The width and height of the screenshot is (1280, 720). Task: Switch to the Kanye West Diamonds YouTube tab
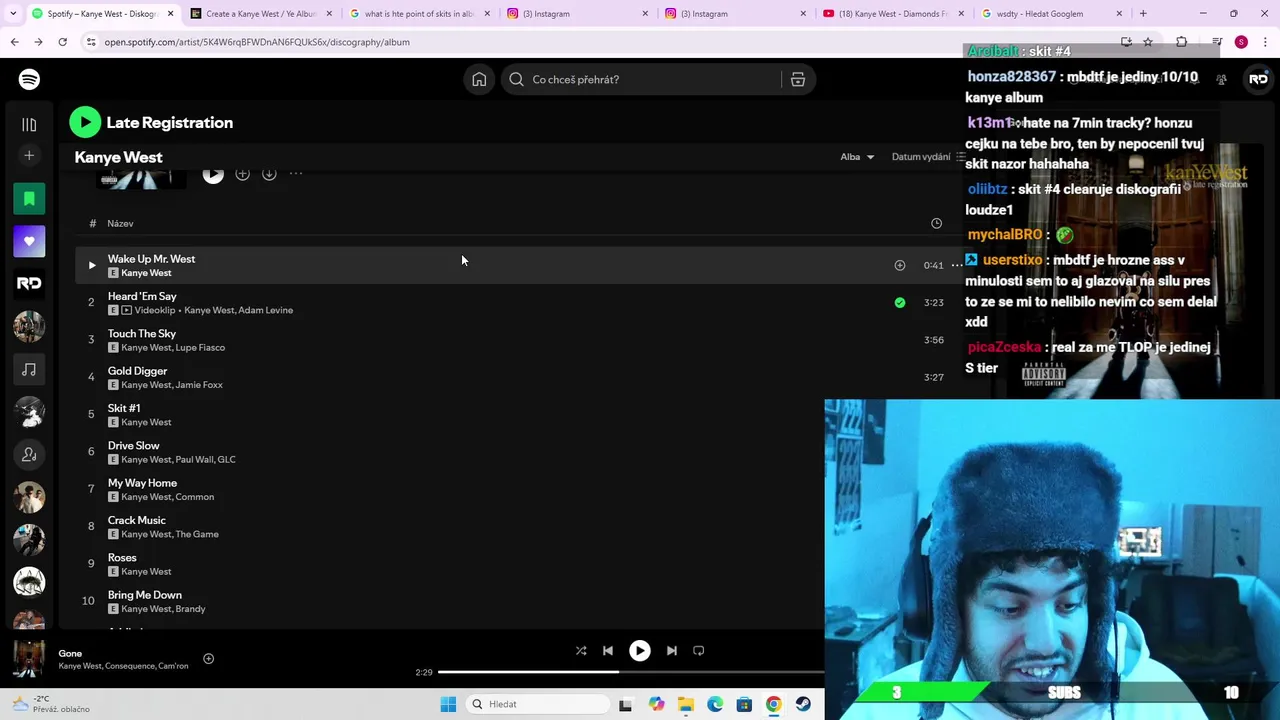tap(891, 14)
